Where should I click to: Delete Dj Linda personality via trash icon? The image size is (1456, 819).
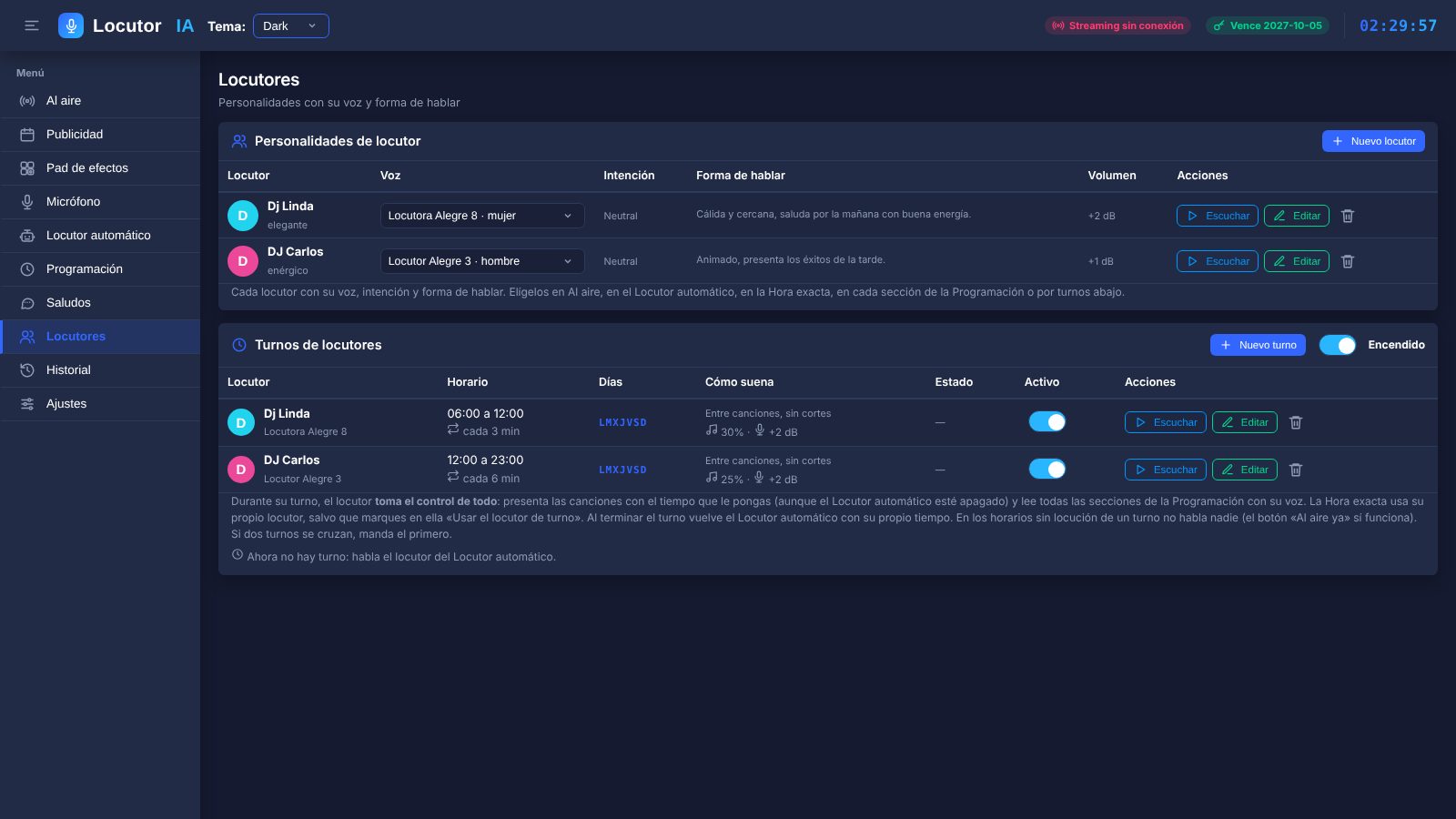[x=1348, y=216]
